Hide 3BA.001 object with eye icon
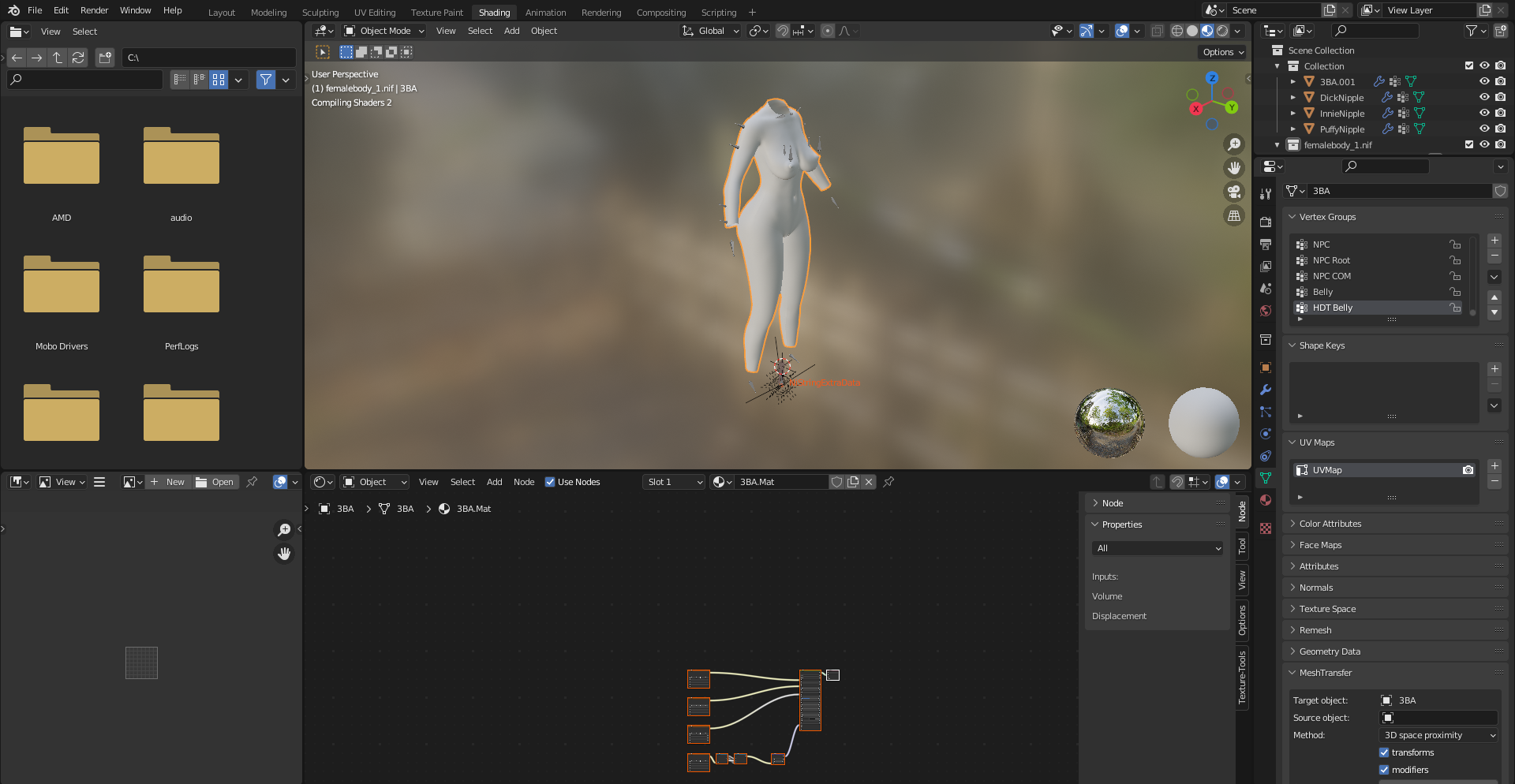 tap(1484, 82)
